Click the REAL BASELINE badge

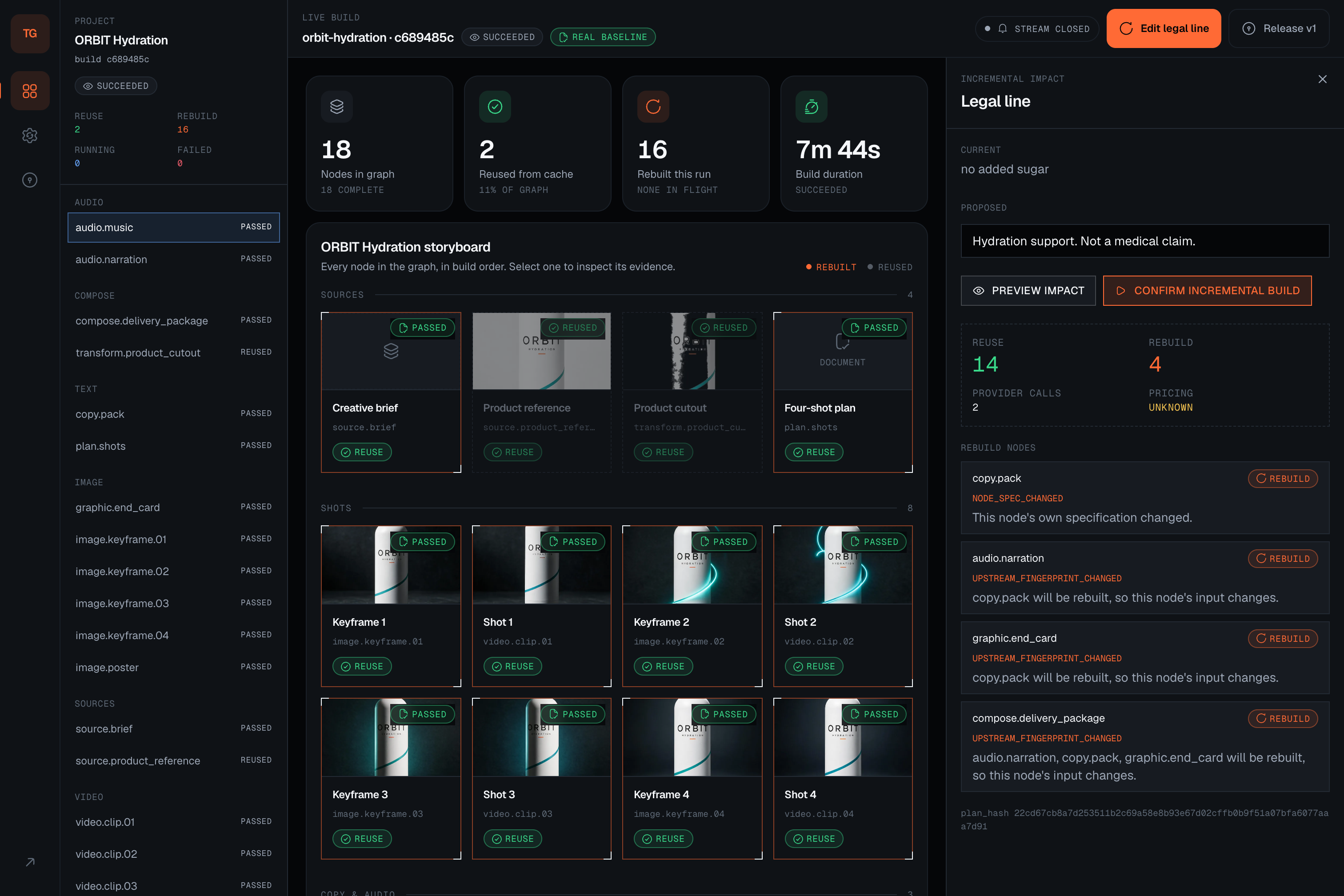pos(603,37)
